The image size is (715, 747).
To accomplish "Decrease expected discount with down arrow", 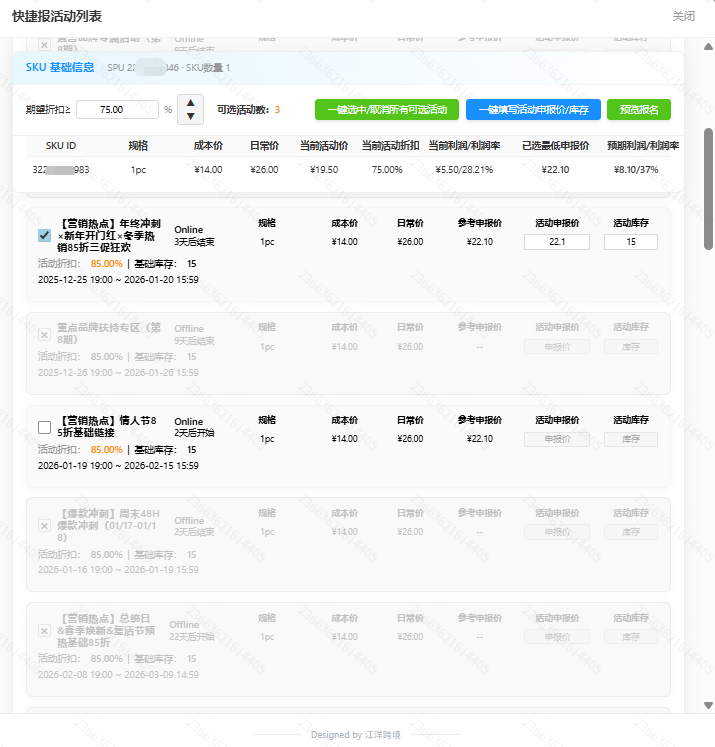I will click(191, 116).
